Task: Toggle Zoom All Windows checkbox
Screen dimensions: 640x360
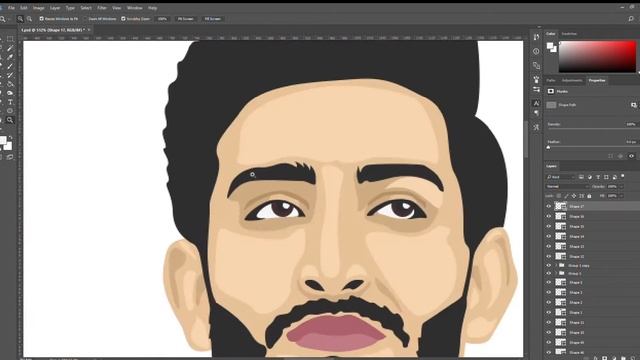Action: pos(85,19)
